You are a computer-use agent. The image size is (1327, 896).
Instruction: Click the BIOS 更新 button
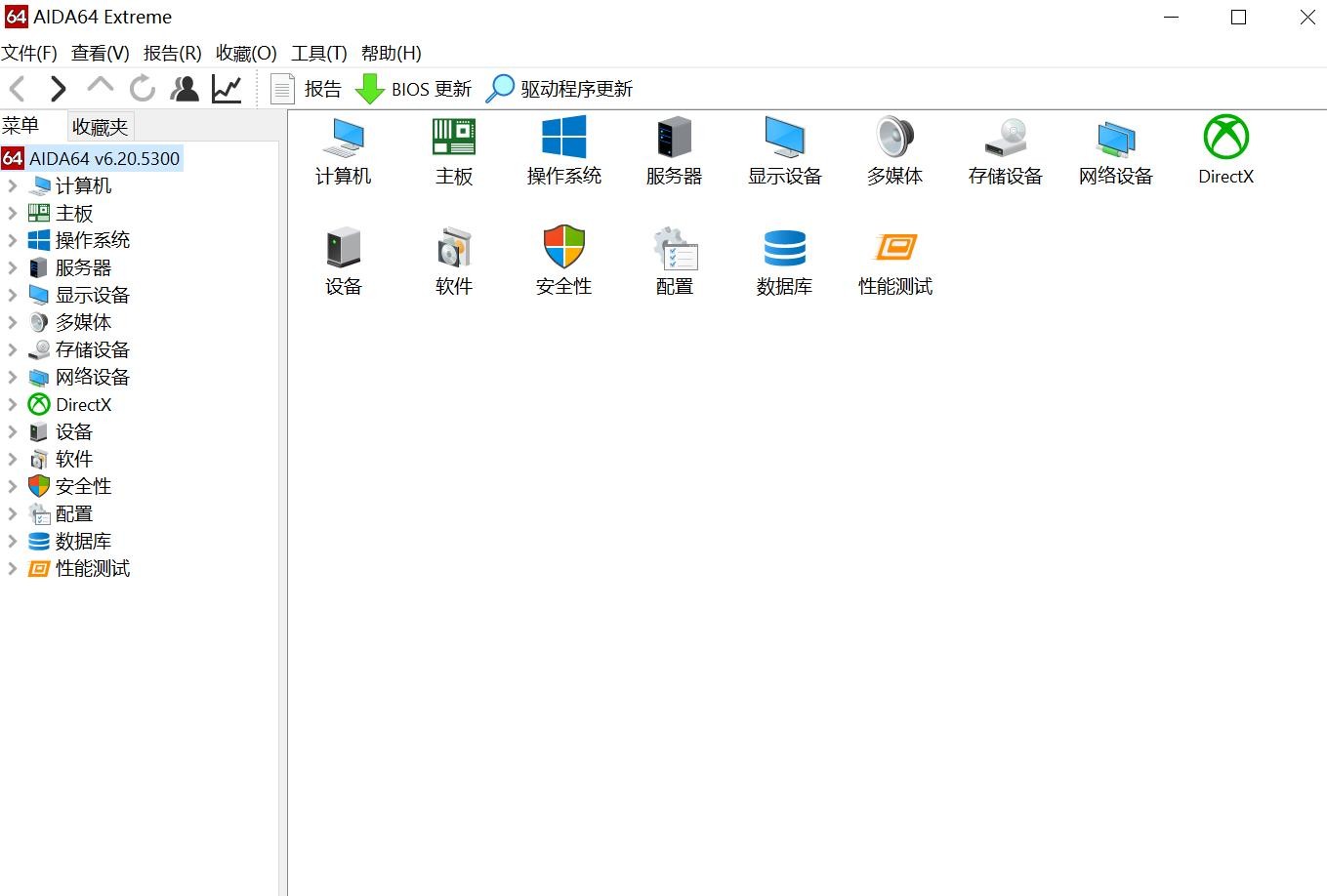click(414, 89)
